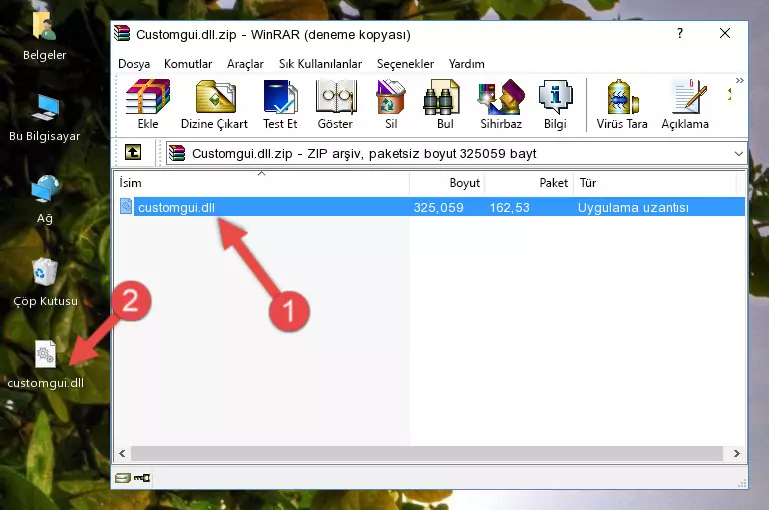Open the Bul (Find) binoculars tool
The height and width of the screenshot is (510, 769).
click(x=444, y=104)
